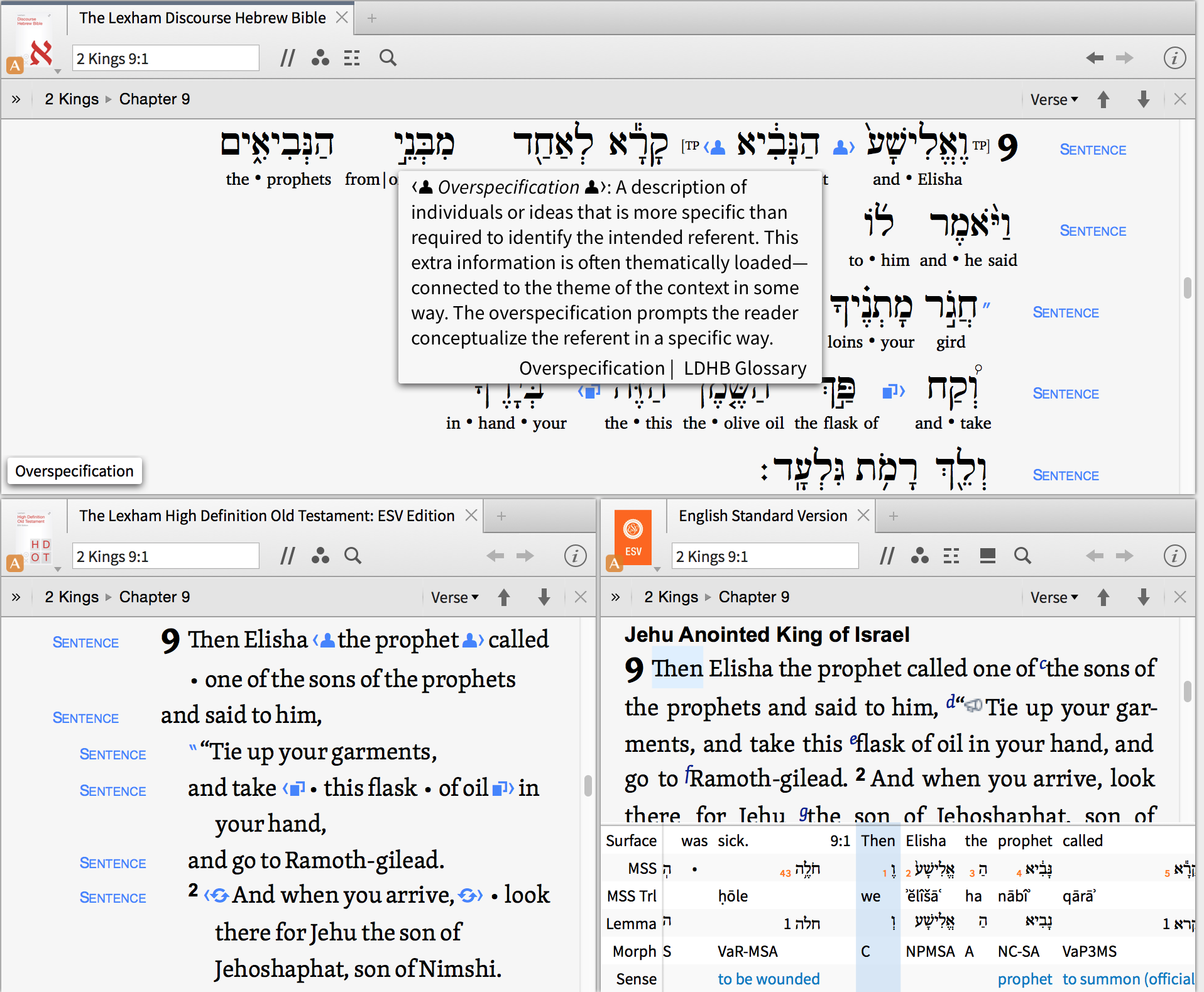Click circular arrows marker before 'And when you arrive'
The image size is (1204, 992).
[x=216, y=896]
